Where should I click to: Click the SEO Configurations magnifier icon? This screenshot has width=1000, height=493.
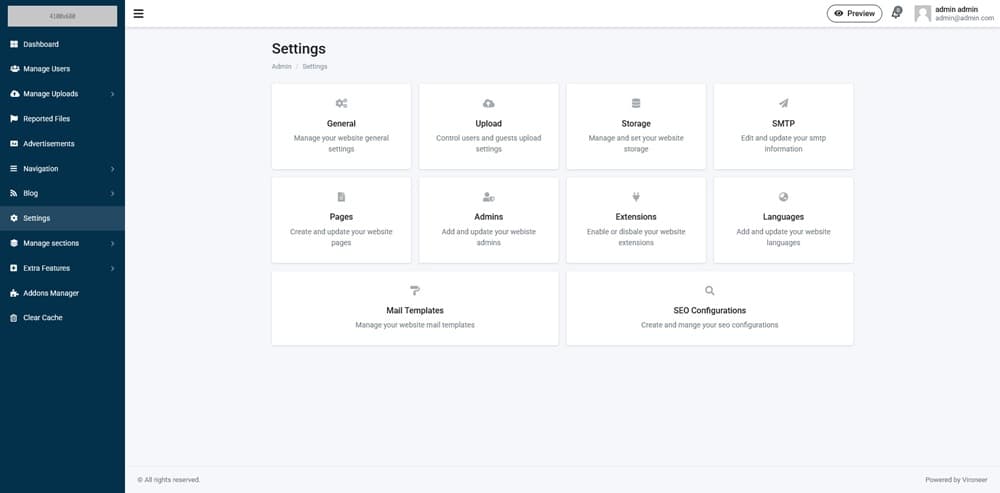(710, 290)
